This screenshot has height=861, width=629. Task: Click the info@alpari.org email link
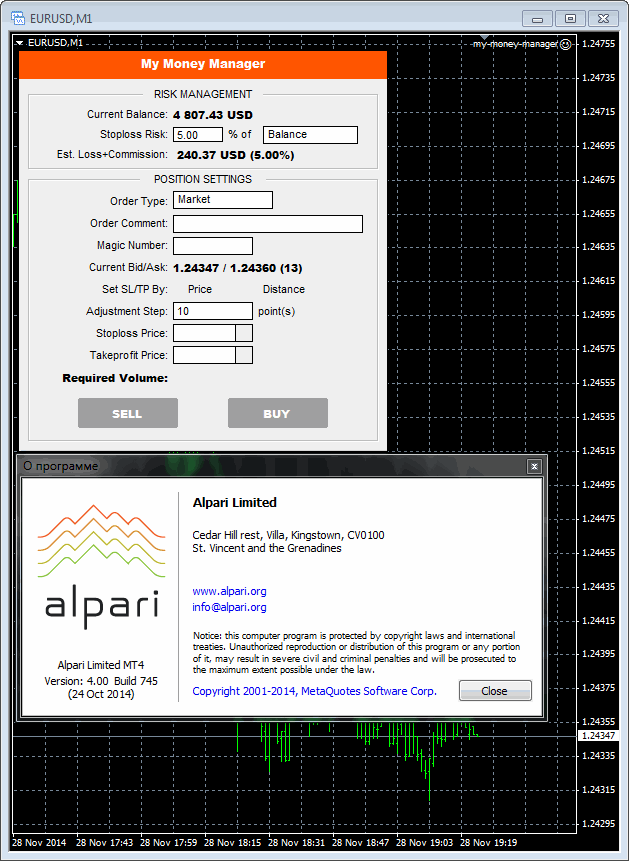pyautogui.click(x=230, y=607)
